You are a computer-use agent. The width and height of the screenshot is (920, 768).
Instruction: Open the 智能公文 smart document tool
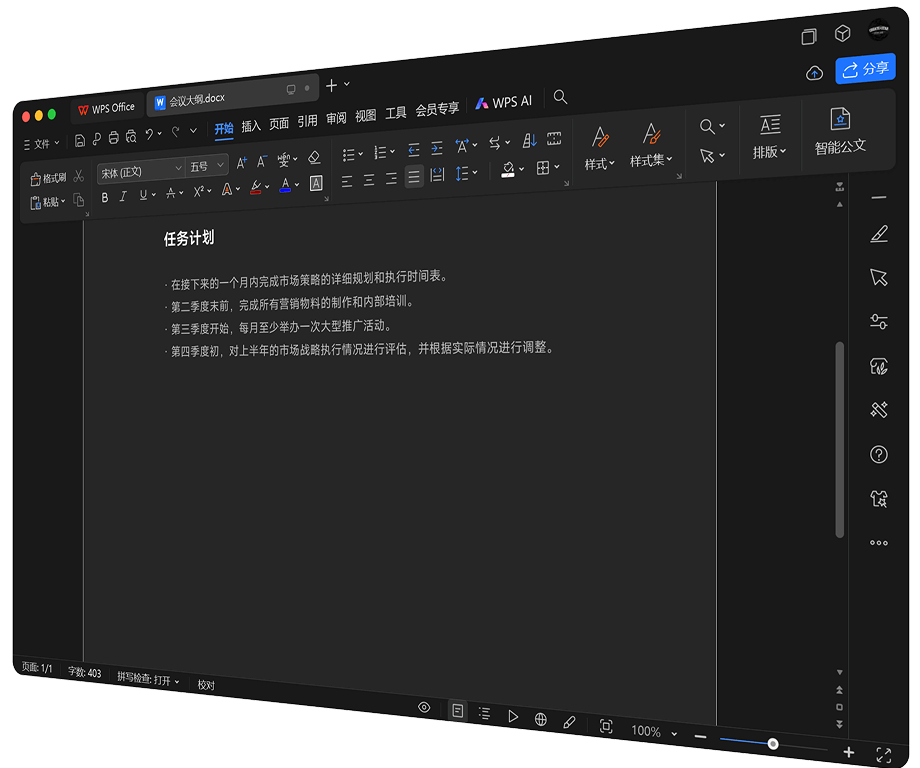pyautogui.click(x=840, y=131)
